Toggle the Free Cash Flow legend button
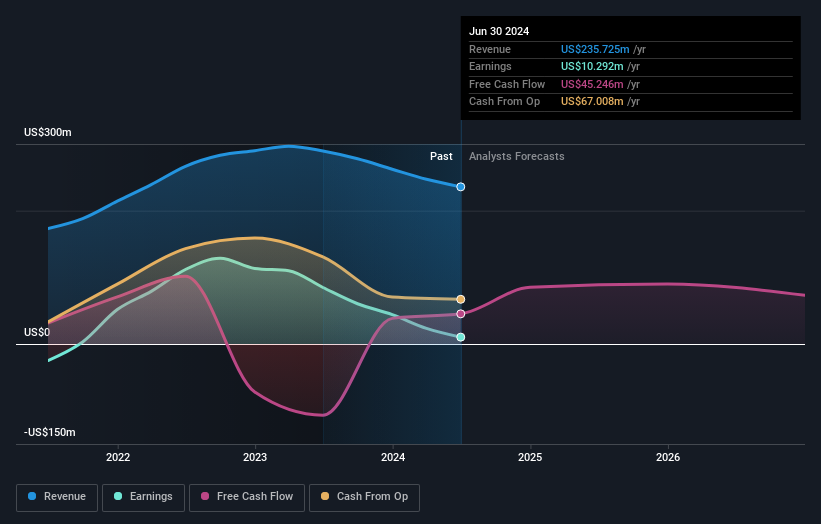This screenshot has height=524, width=821. point(247,497)
